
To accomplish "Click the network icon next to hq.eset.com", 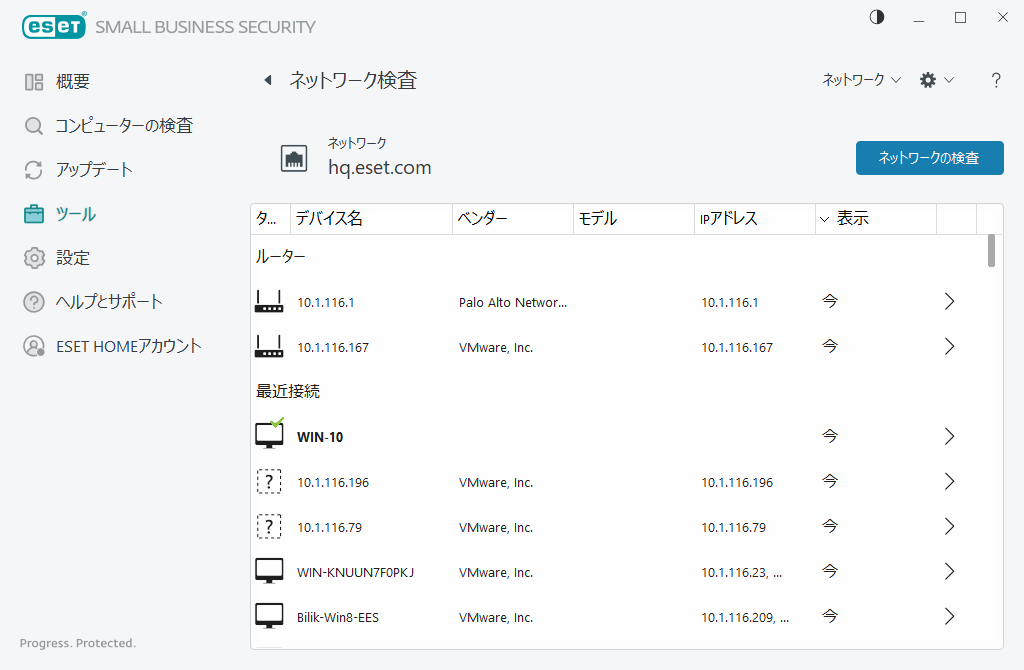I will point(294,159).
